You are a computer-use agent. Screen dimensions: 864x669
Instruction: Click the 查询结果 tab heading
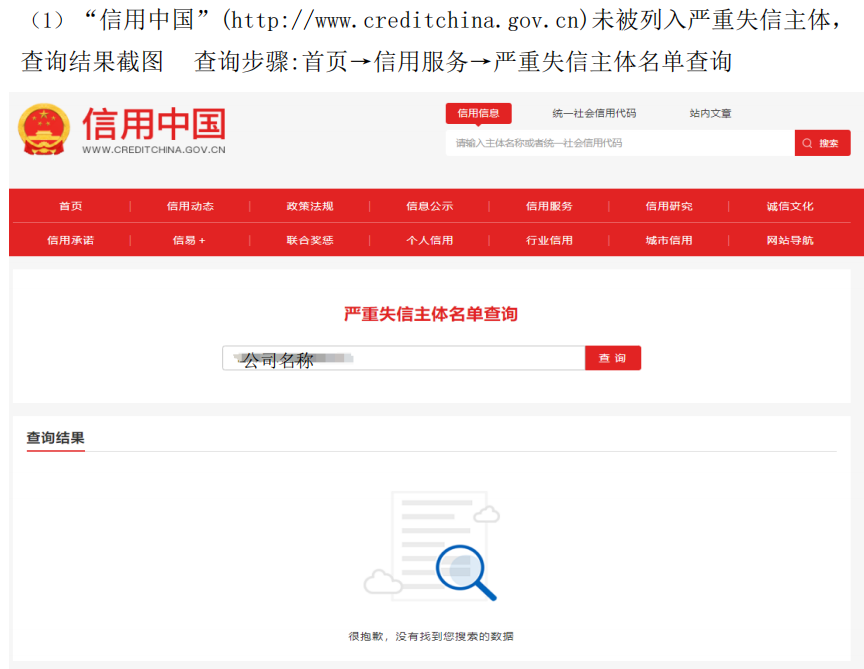tap(56, 438)
